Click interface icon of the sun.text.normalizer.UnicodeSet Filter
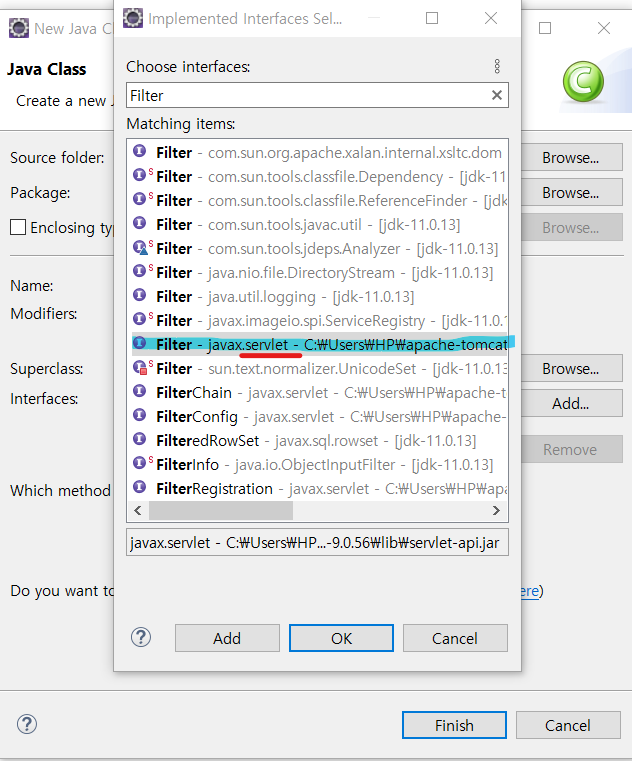This screenshot has height=761, width=632. (x=140, y=367)
